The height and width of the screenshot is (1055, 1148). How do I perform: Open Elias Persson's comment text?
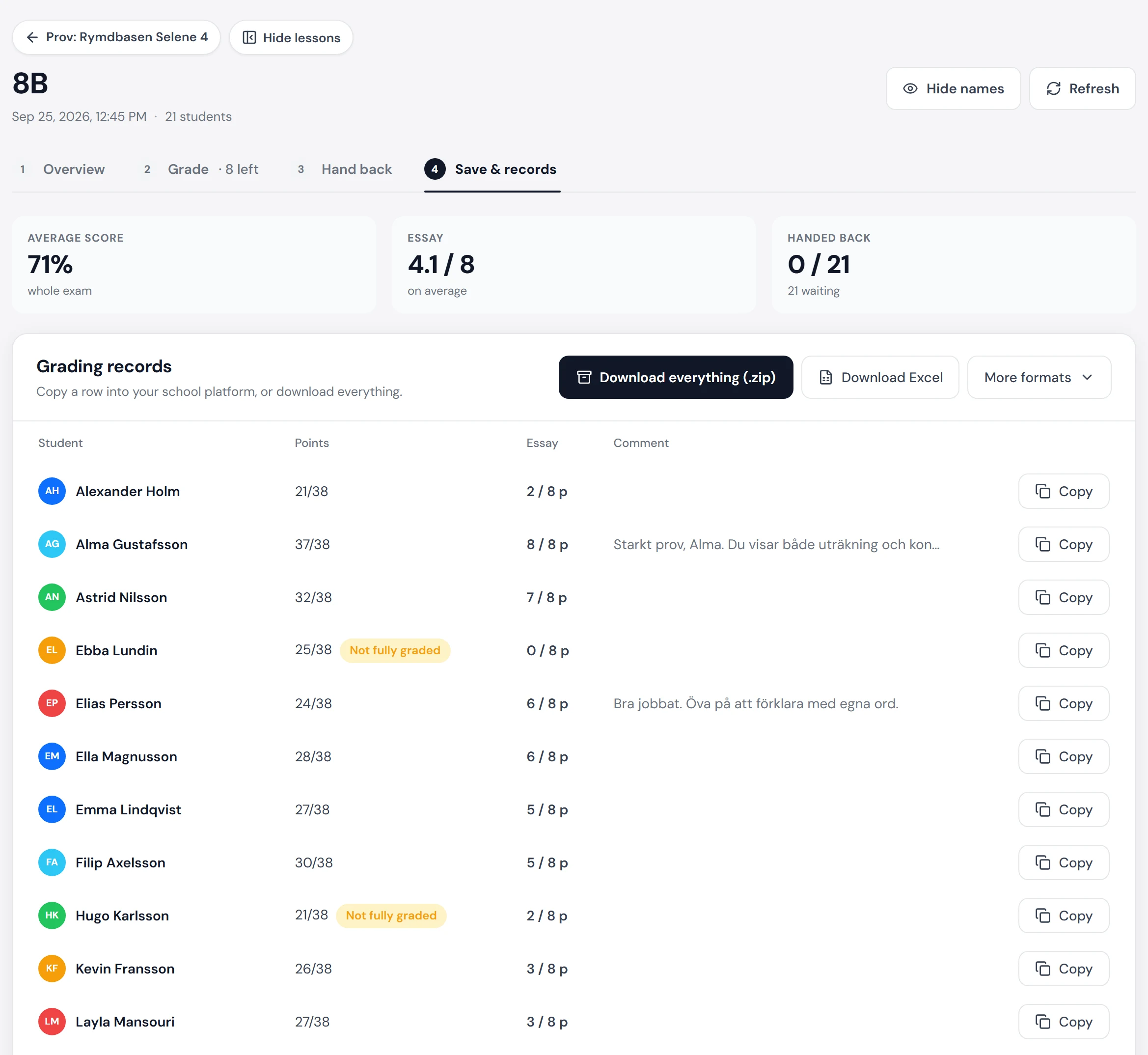[x=756, y=703]
